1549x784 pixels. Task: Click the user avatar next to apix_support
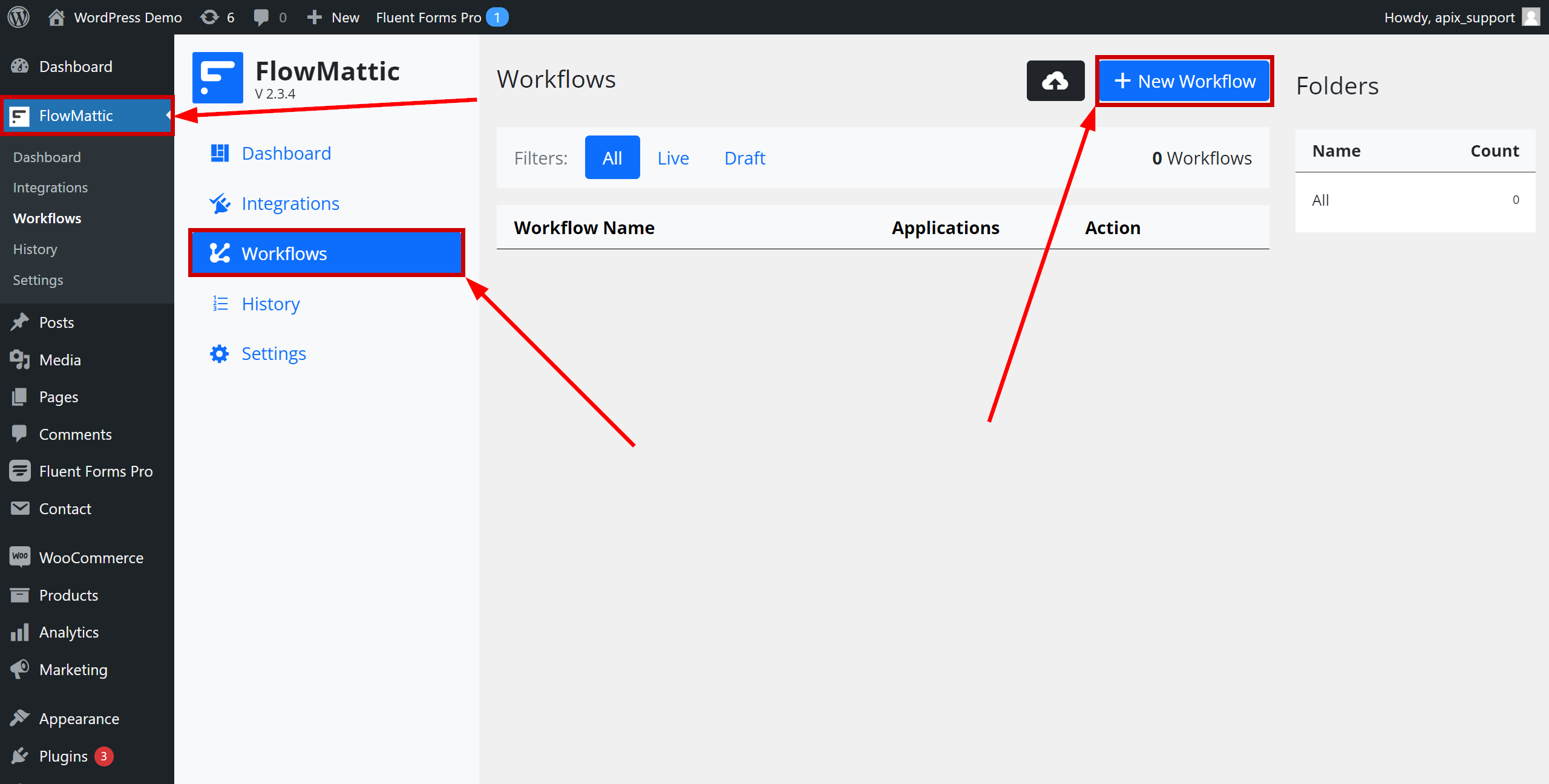1531,17
